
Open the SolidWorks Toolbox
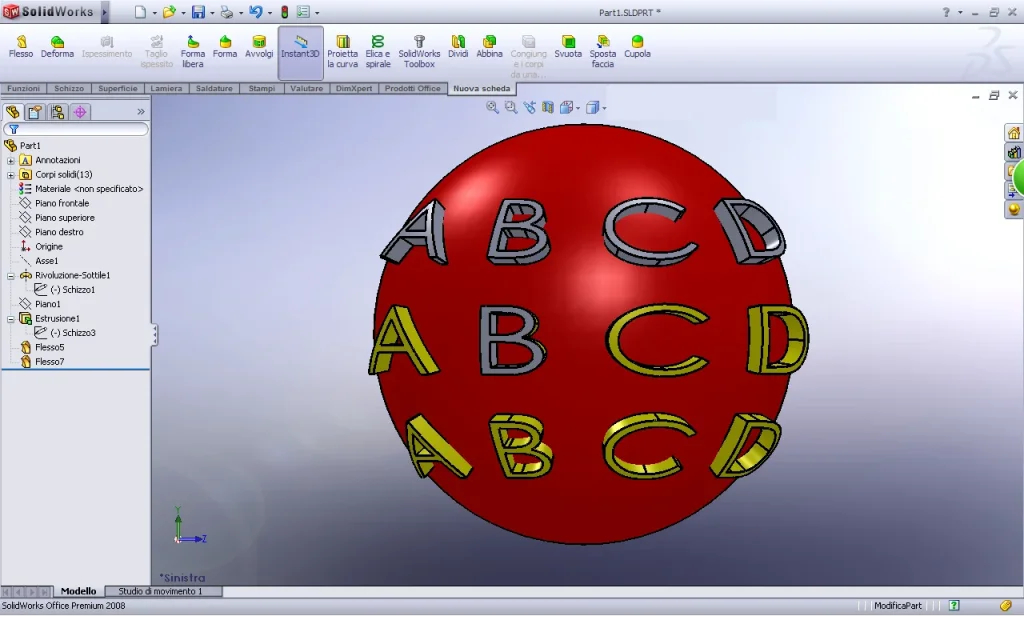point(419,52)
